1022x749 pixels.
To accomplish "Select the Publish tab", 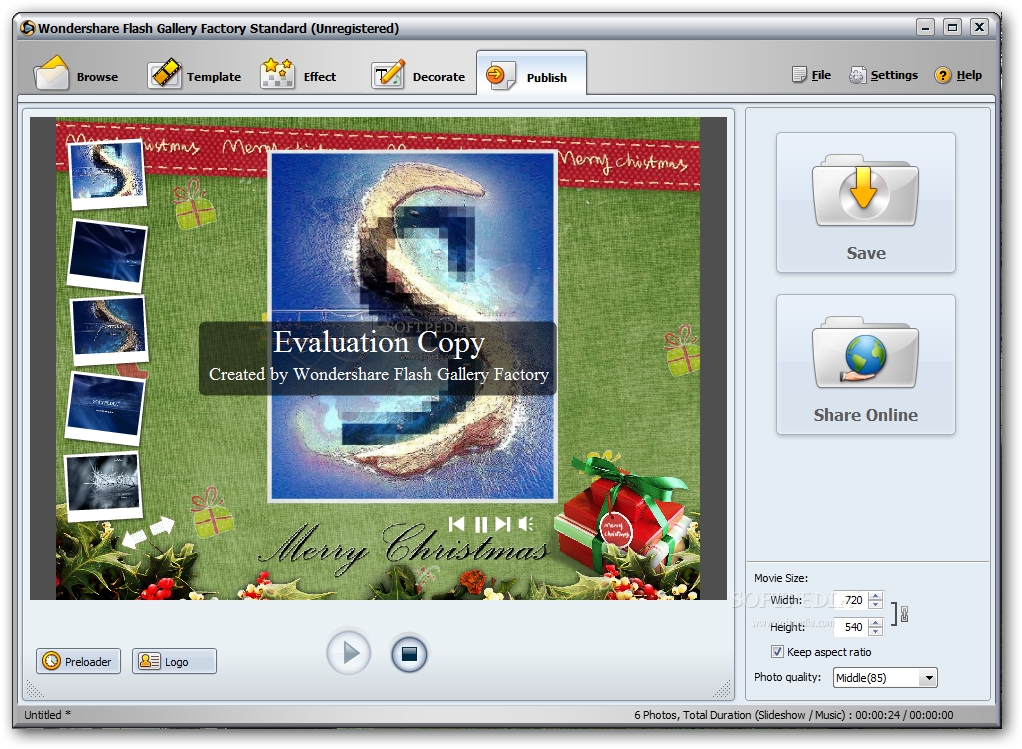I will click(x=531, y=75).
